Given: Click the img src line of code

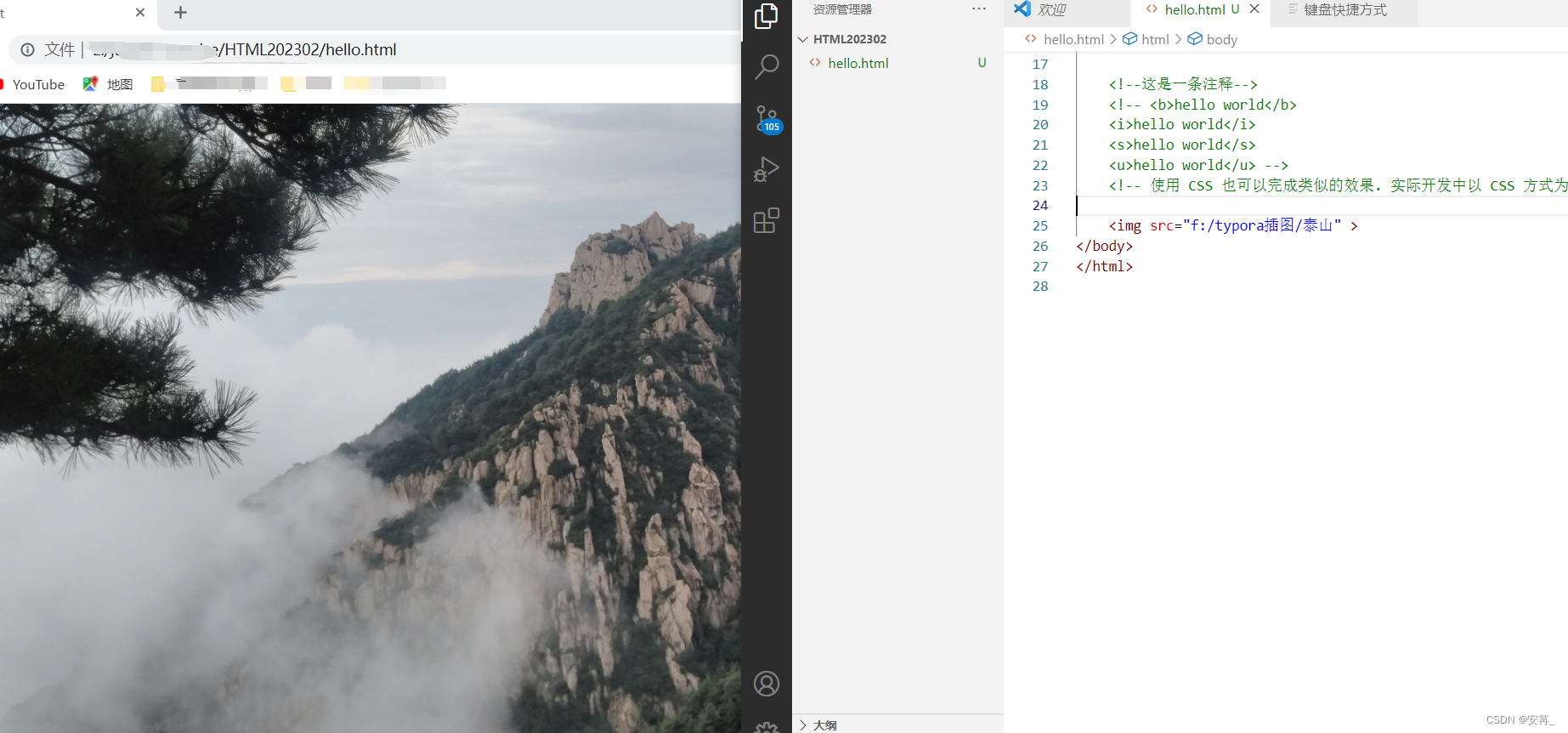Looking at the screenshot, I should point(1233,225).
